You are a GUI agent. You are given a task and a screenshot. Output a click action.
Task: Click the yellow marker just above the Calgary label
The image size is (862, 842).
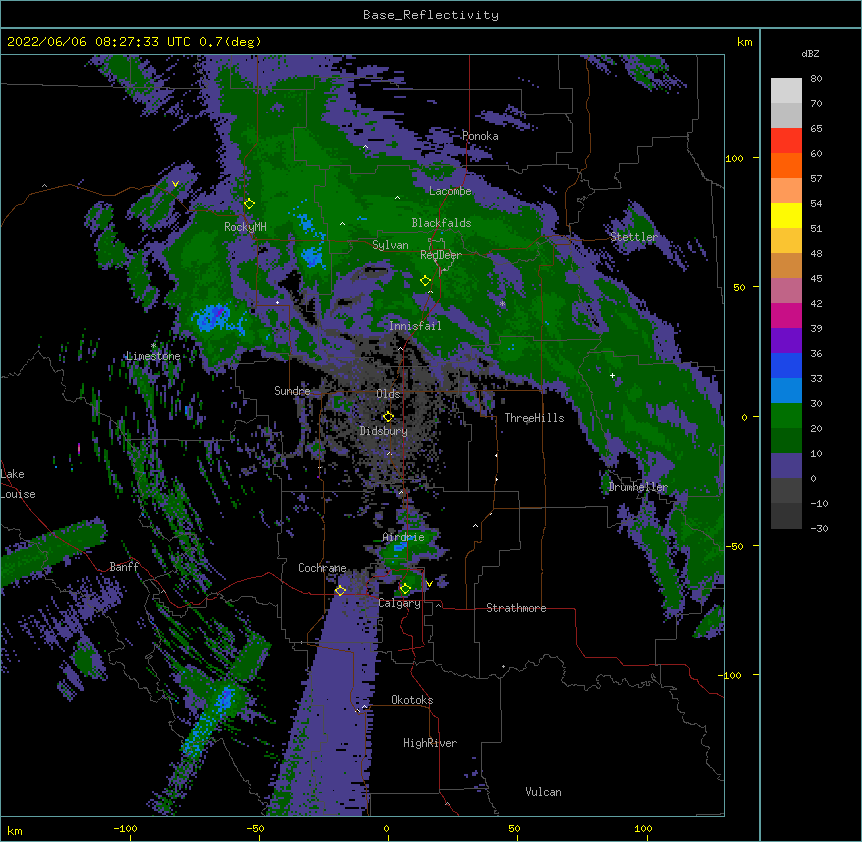(405, 589)
